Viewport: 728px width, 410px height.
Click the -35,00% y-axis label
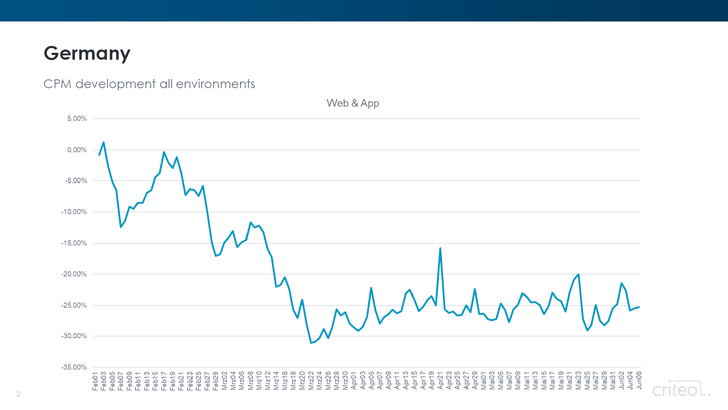[74, 367]
